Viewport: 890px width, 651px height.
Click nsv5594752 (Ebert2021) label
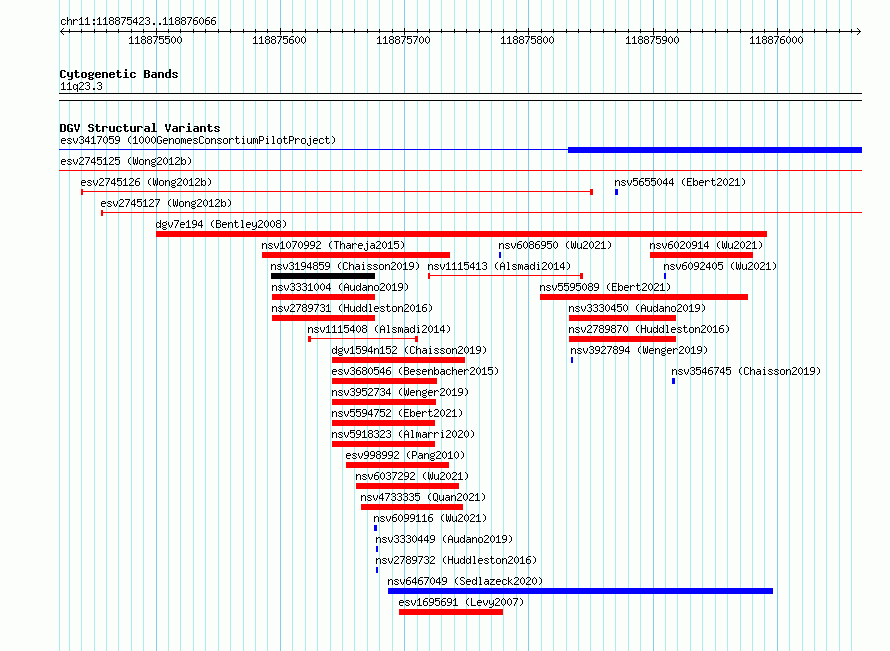pyautogui.click(x=397, y=413)
